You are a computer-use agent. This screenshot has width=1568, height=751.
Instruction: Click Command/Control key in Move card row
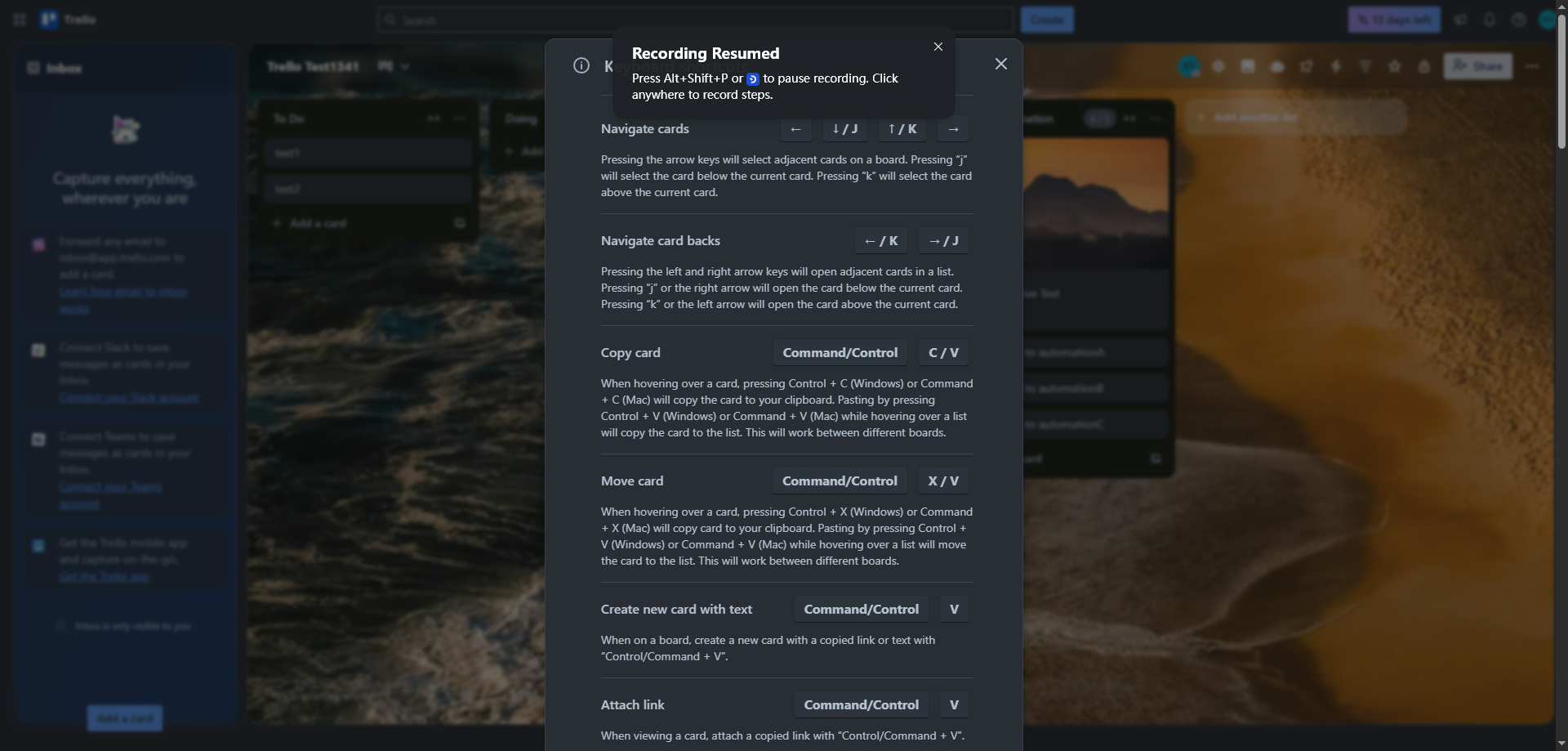point(840,481)
